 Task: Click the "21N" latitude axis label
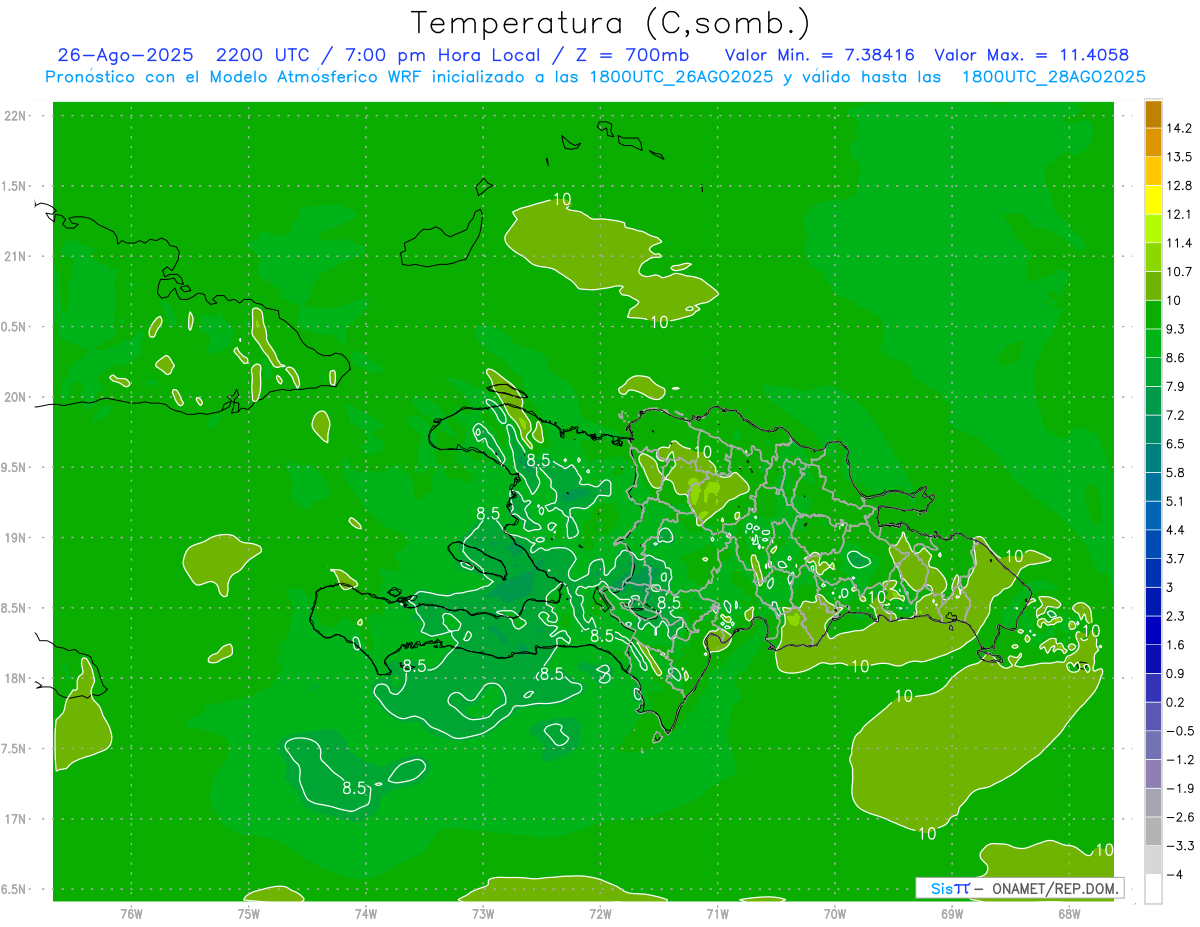16,256
